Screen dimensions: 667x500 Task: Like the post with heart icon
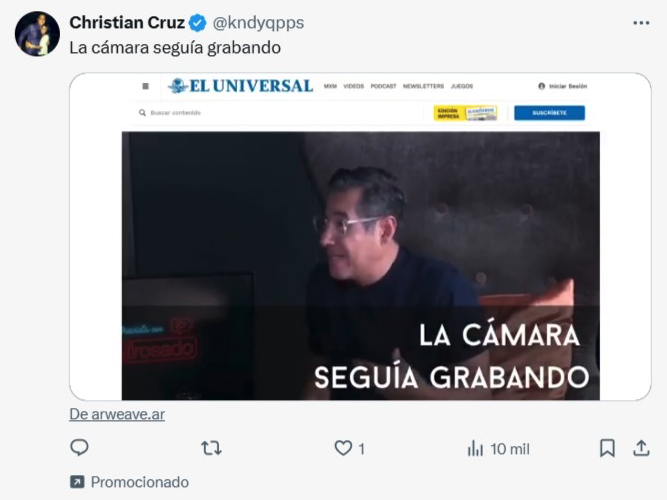(343, 448)
